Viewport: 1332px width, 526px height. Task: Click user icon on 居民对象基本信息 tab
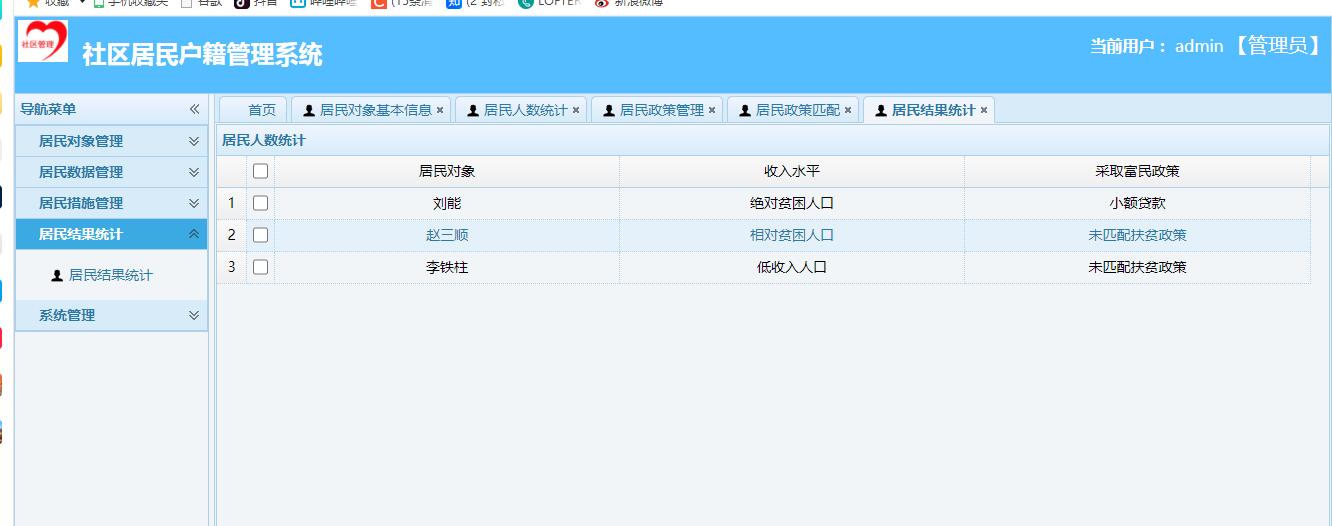[x=309, y=110]
